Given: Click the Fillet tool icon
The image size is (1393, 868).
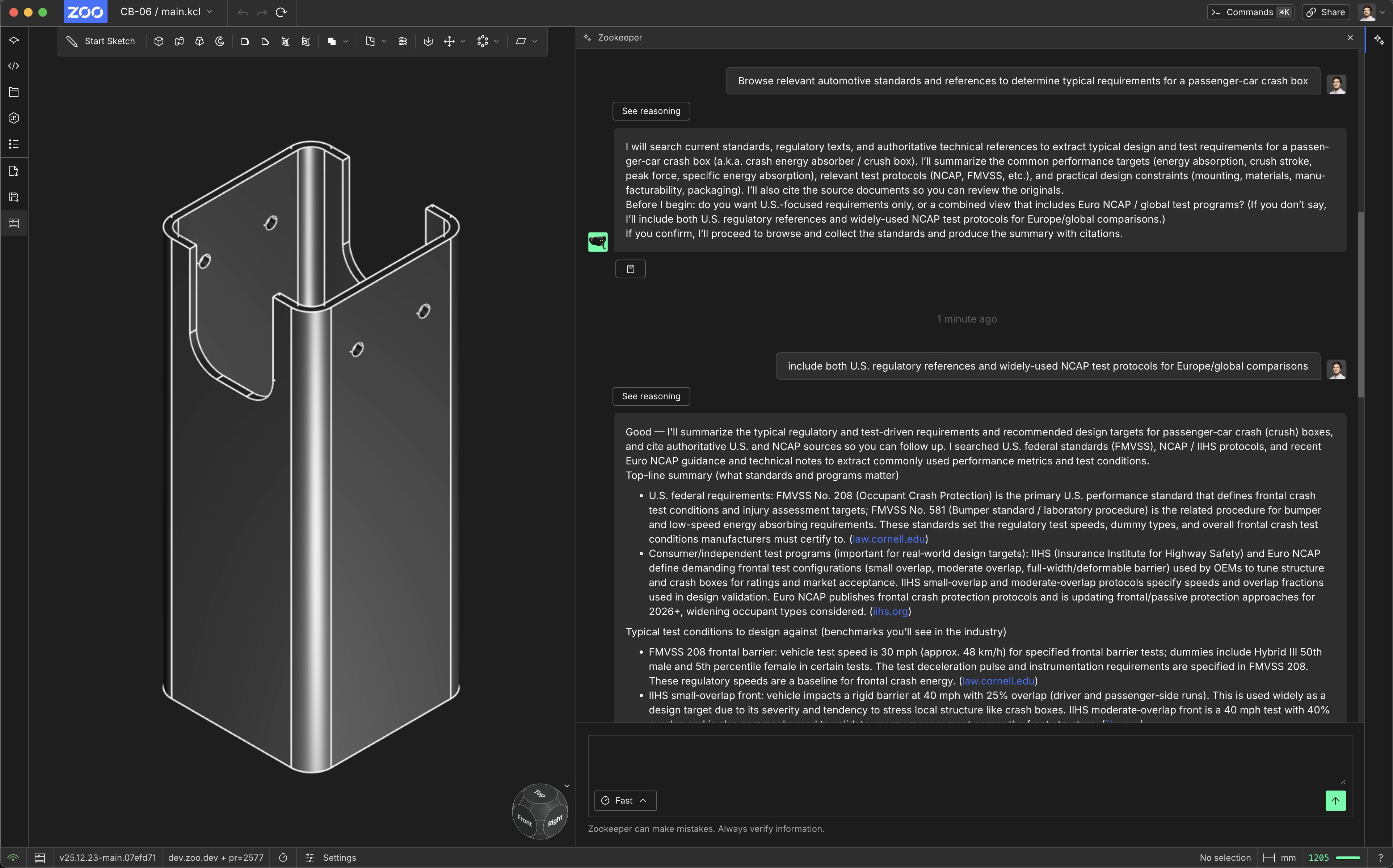Looking at the screenshot, I should 244,41.
